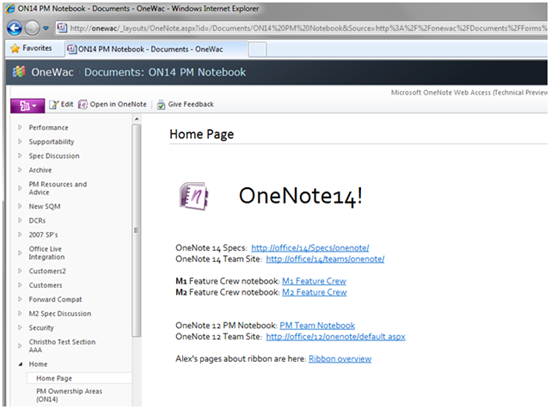Screen dimensions: 550x409
Task: Open recent pages dropdown arrow beside Forward
Action: [x=46, y=28]
